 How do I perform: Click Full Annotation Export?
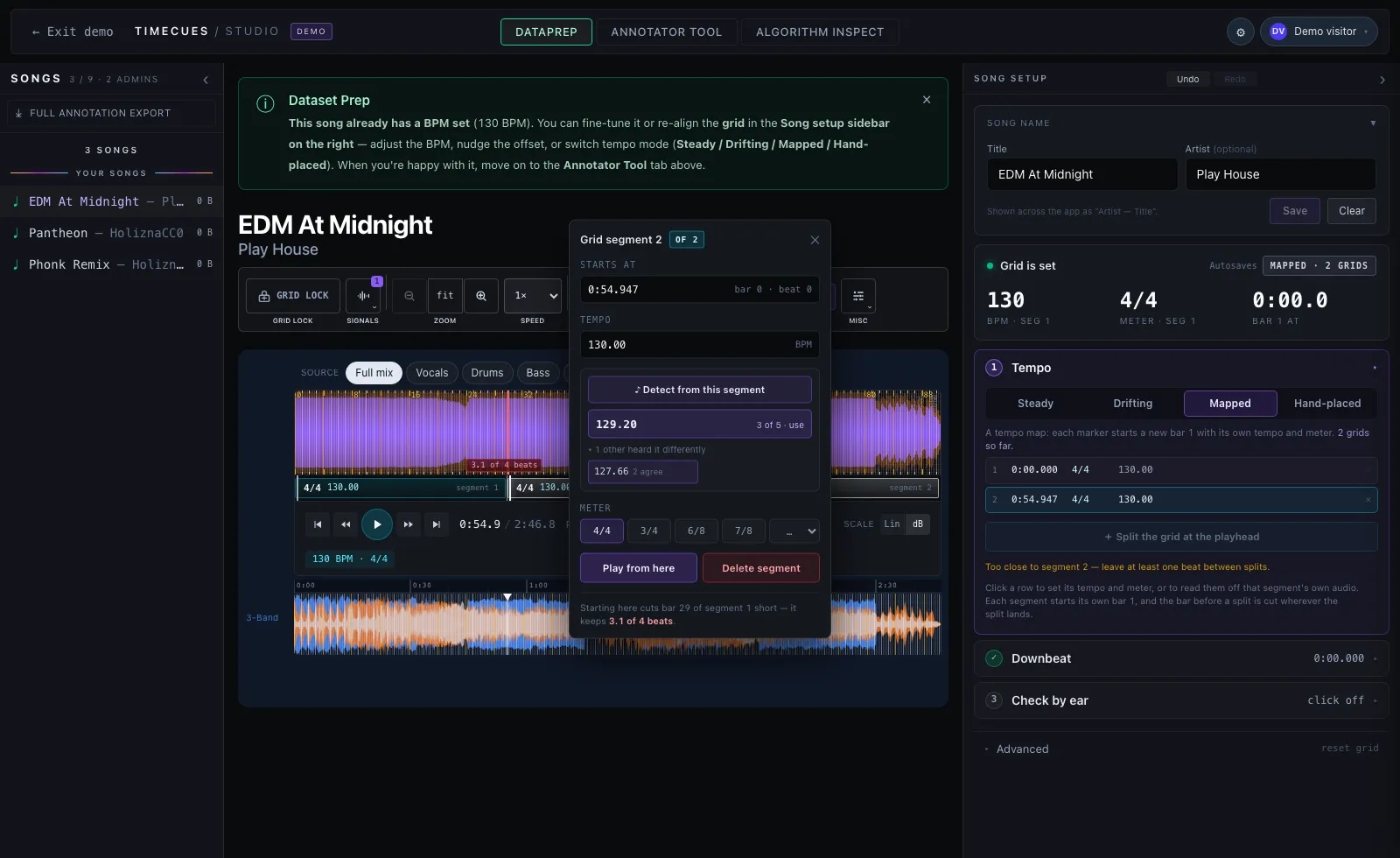coord(111,113)
